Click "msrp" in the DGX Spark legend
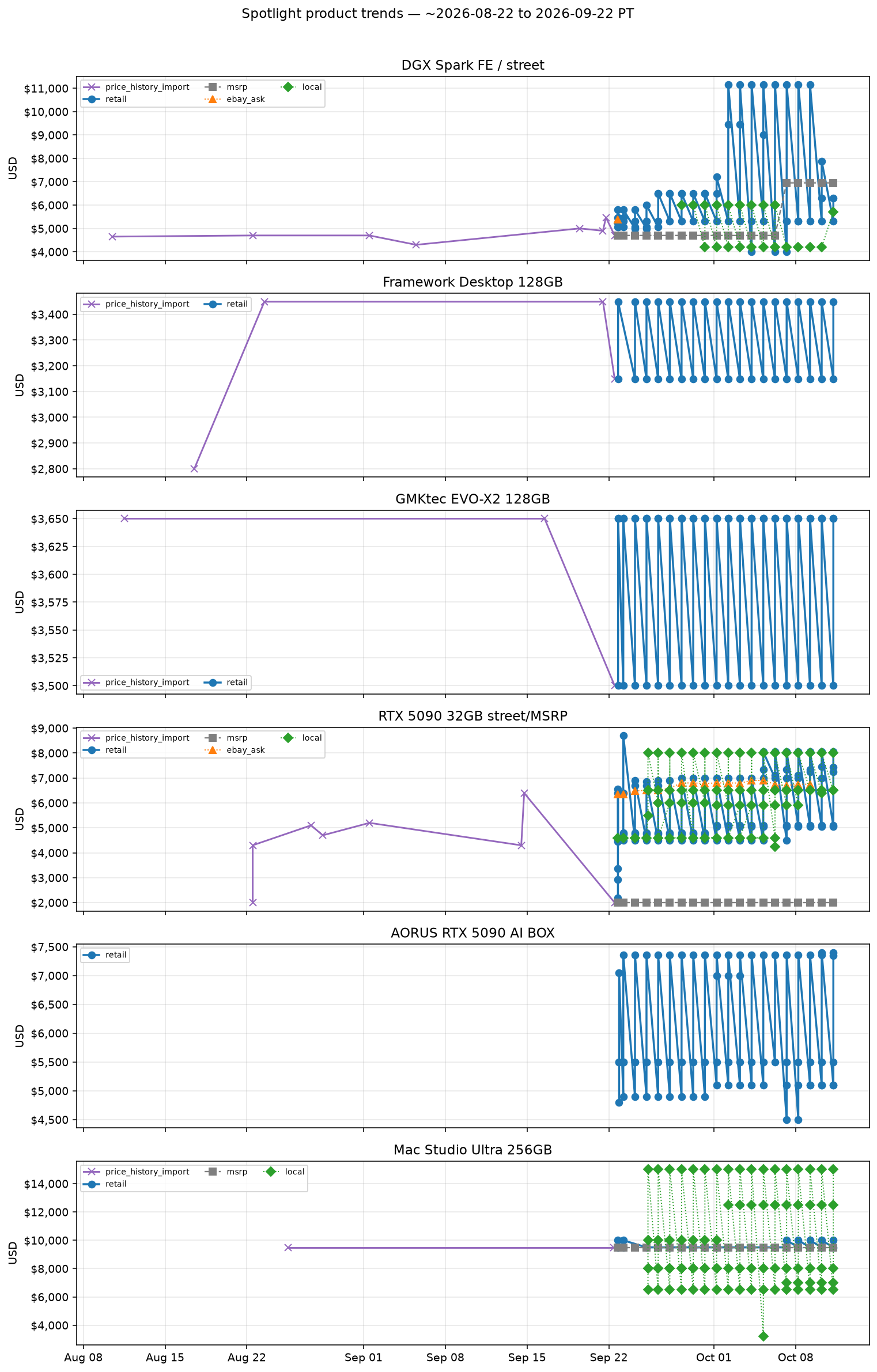 click(x=237, y=87)
